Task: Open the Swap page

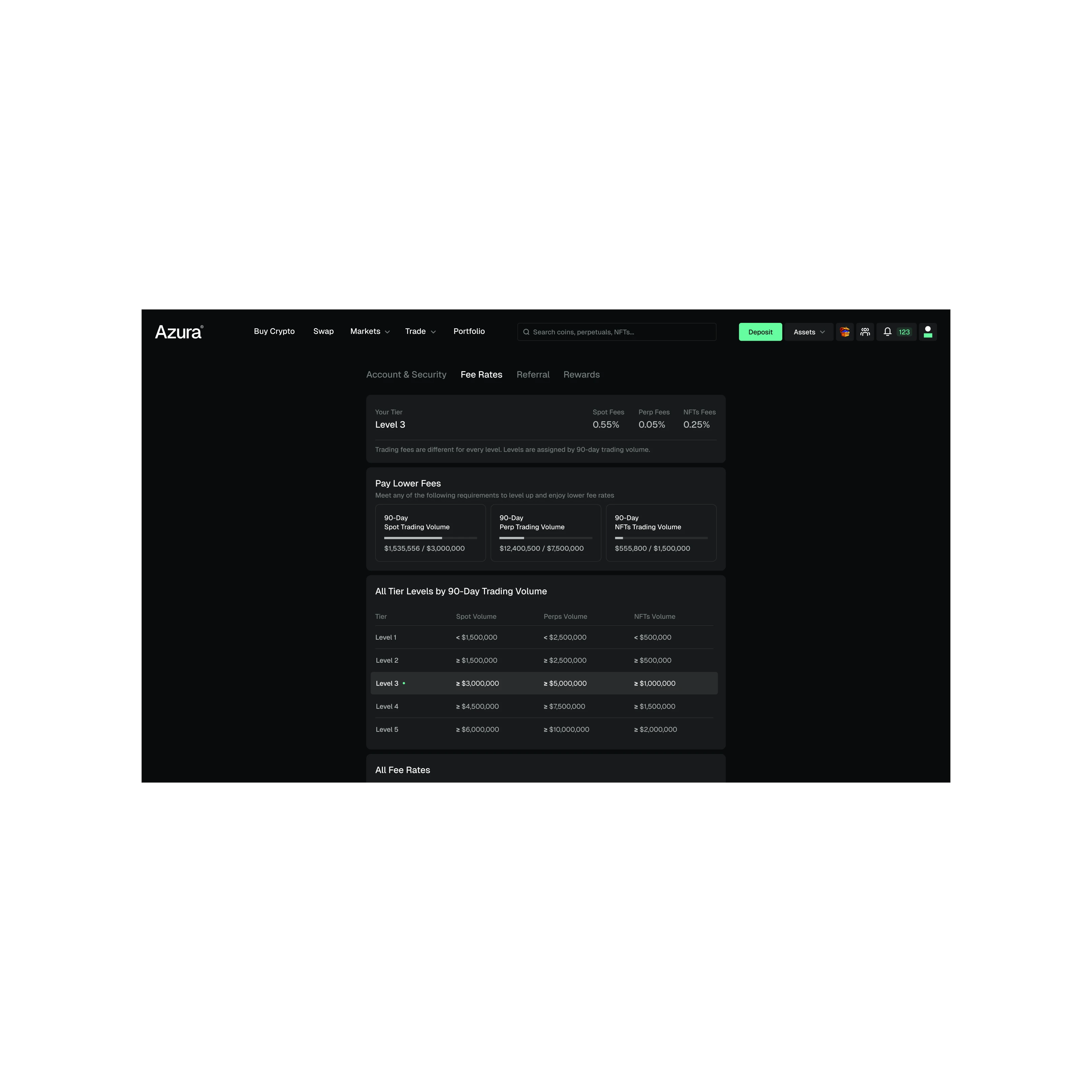Action: 323,331
